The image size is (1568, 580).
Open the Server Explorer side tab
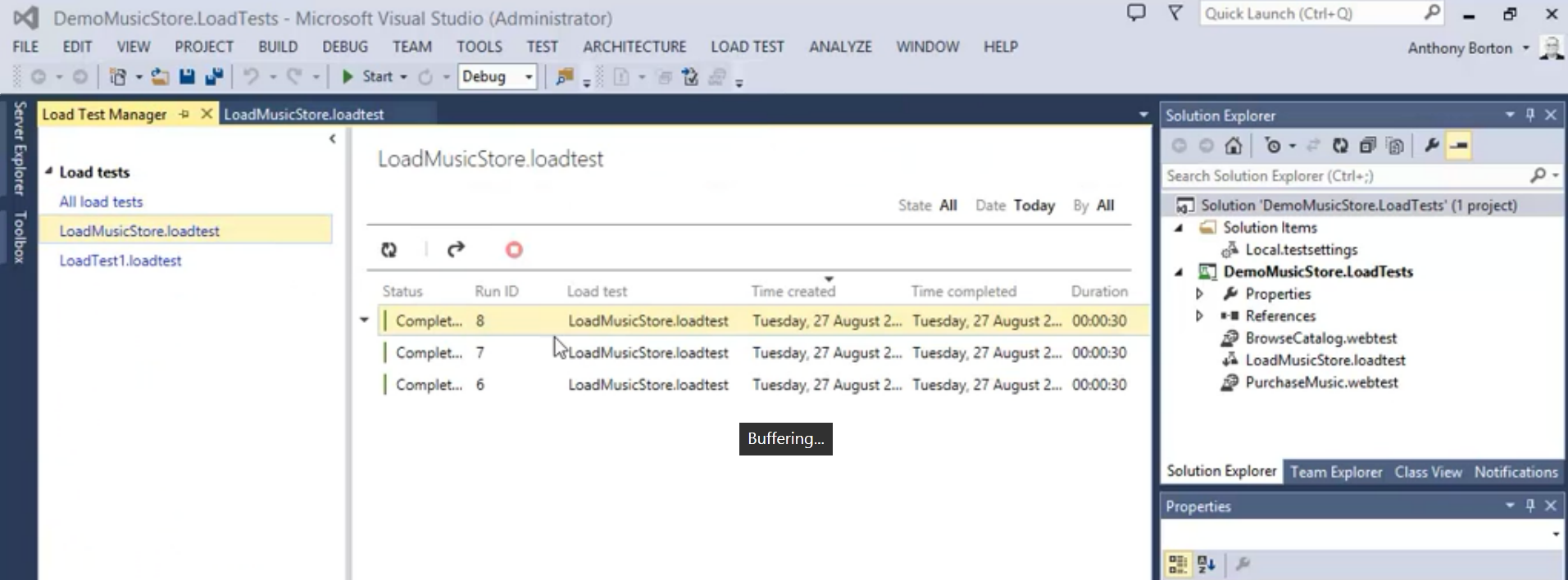point(20,148)
